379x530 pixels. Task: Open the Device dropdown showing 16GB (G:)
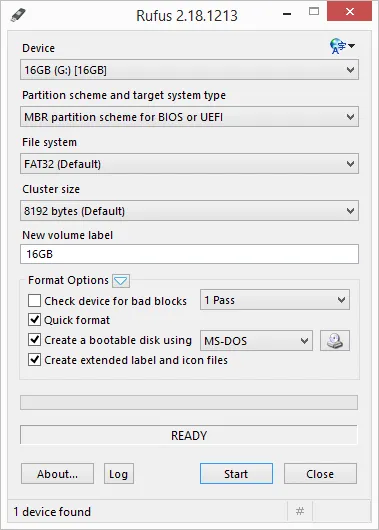click(189, 70)
